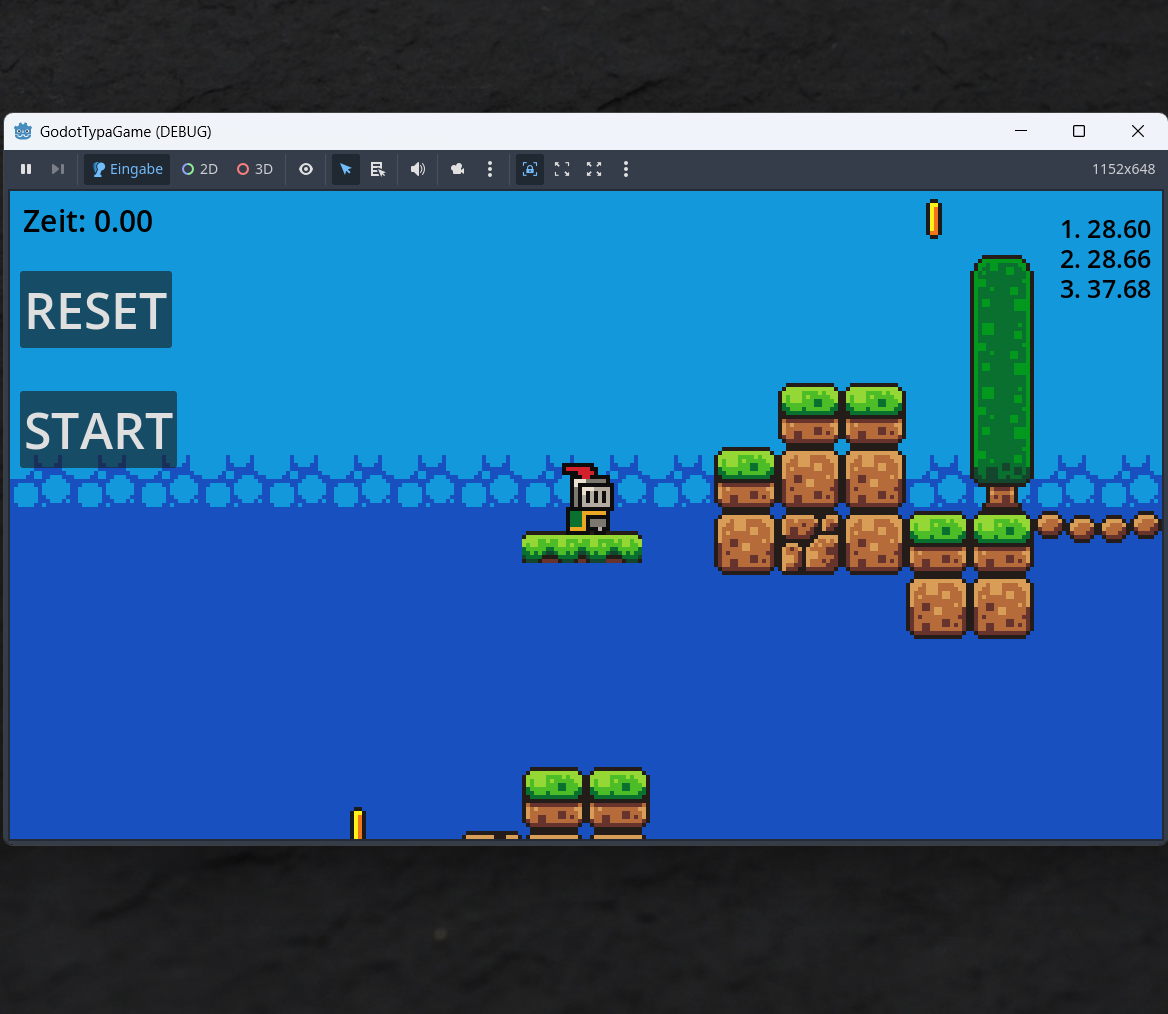Mute the game audio speaker icon
This screenshot has width=1168, height=1014.
[x=418, y=169]
